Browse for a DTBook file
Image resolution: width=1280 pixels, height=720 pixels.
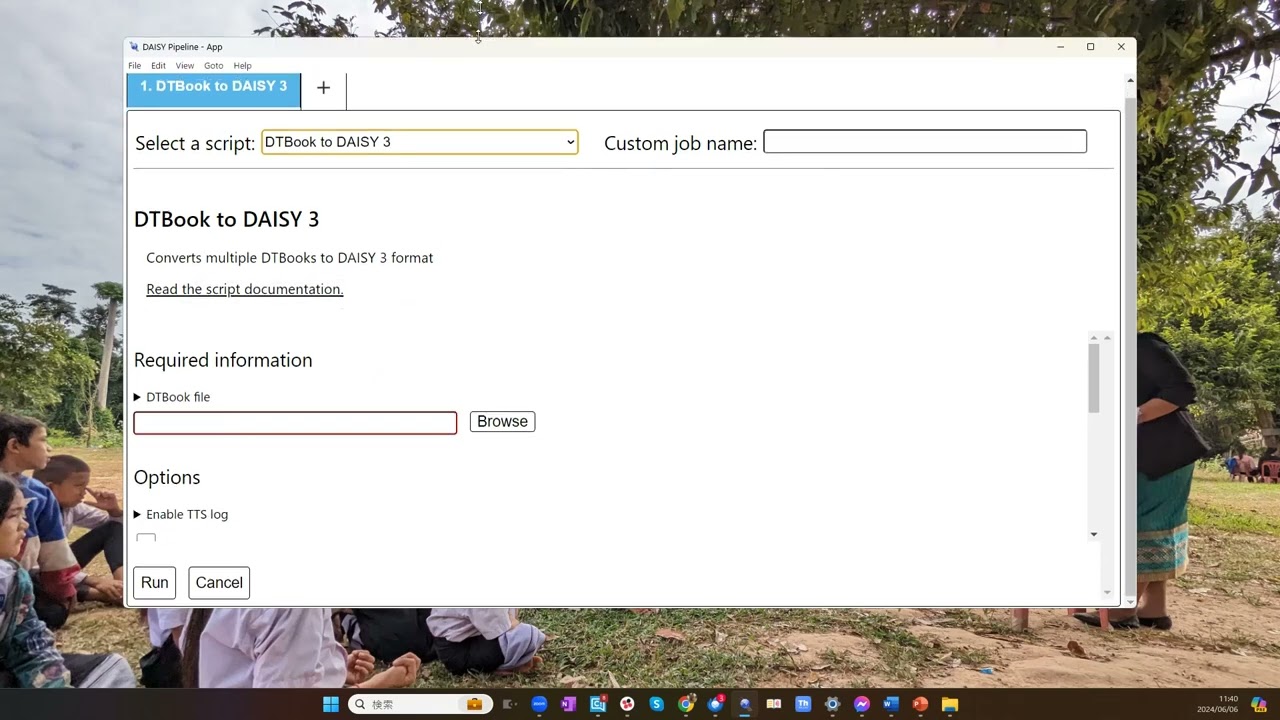(x=502, y=422)
